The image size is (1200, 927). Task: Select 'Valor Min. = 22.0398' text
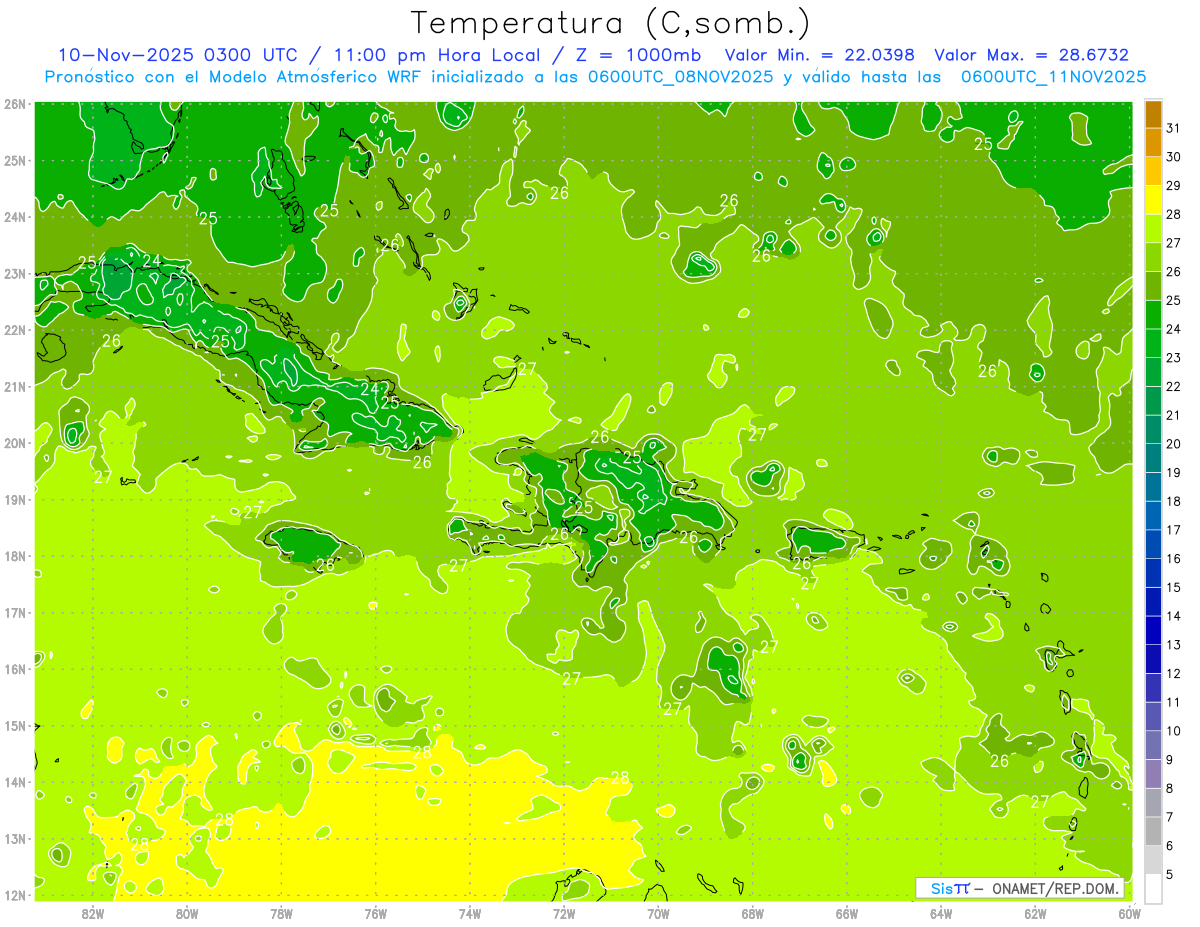(820, 55)
